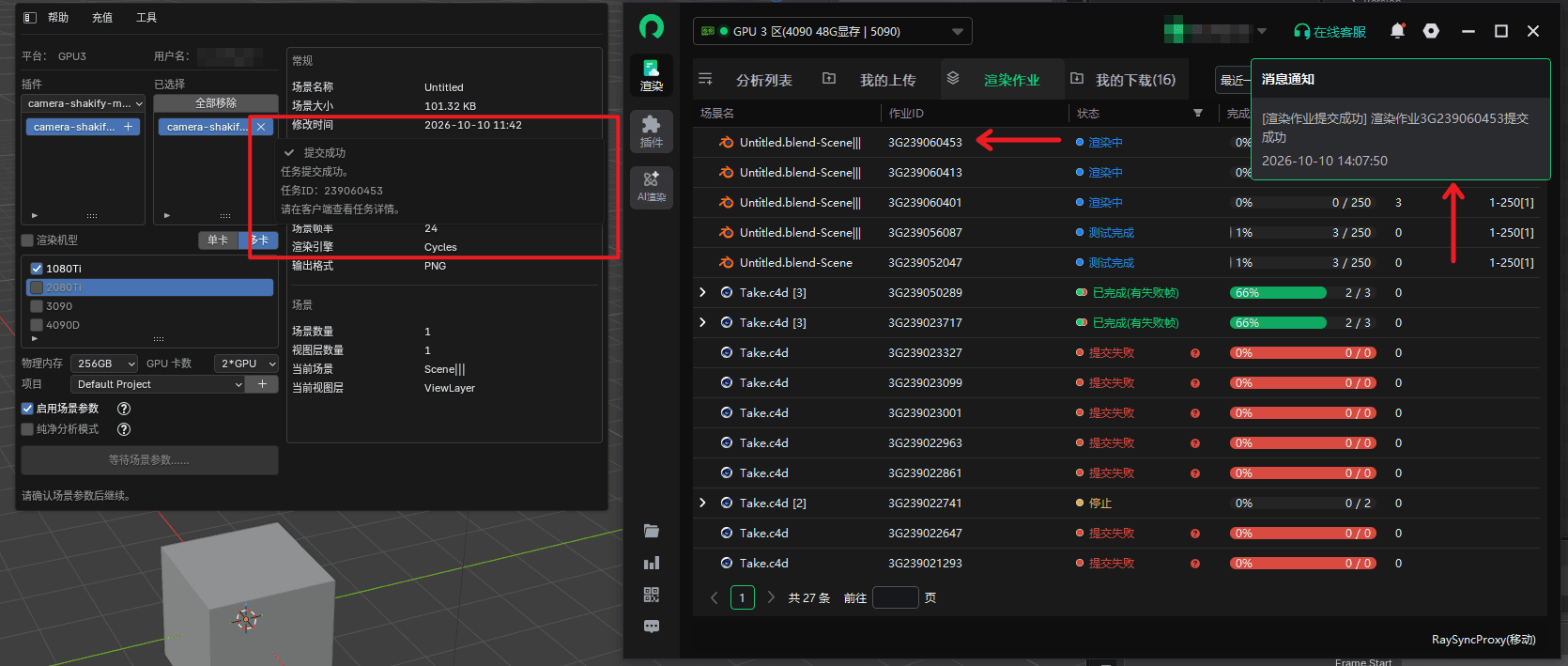Click the list icon beside 分析列表
Screen dimensions: 1568x666
point(706,79)
